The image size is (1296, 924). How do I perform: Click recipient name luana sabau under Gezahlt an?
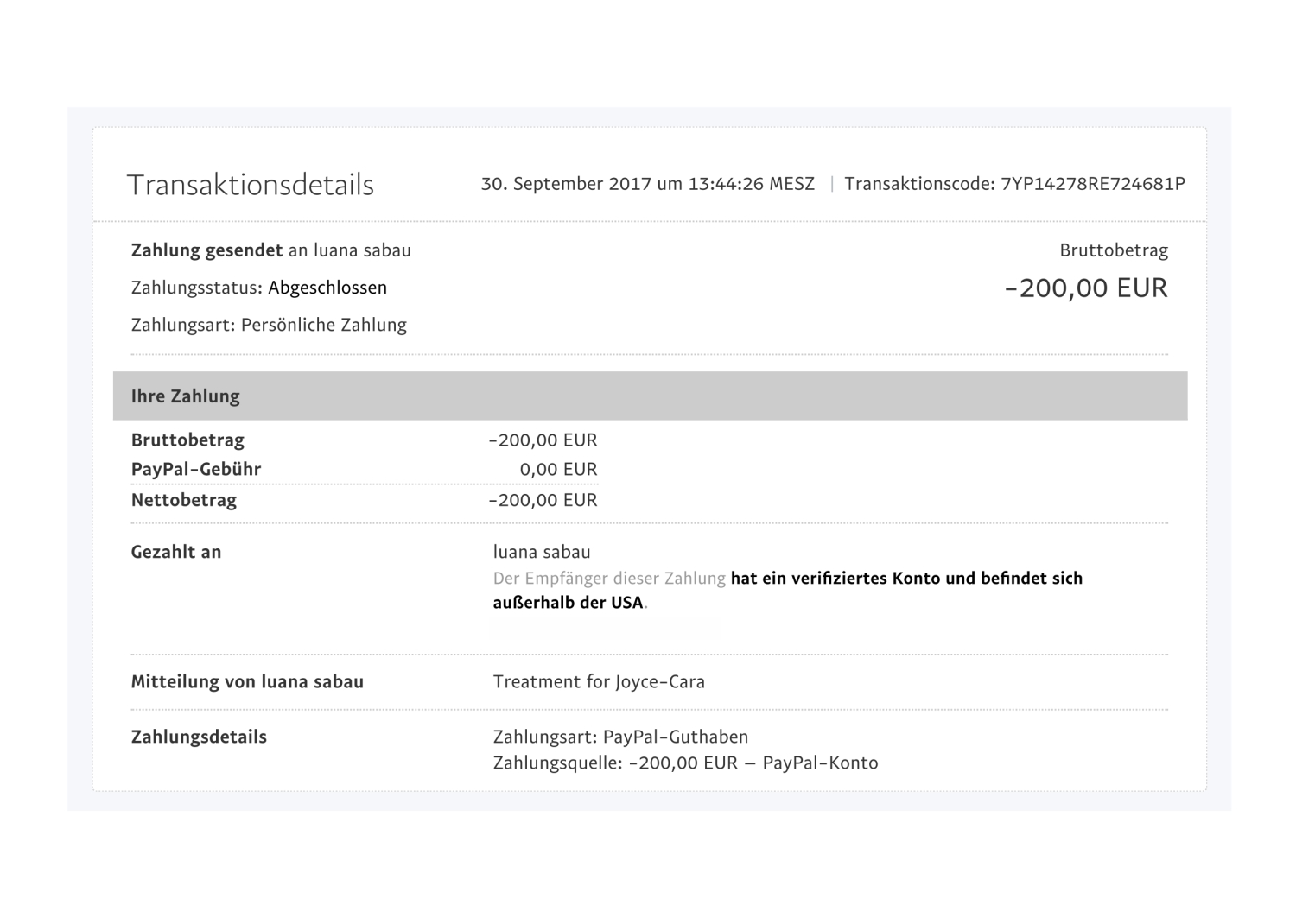[x=542, y=552]
